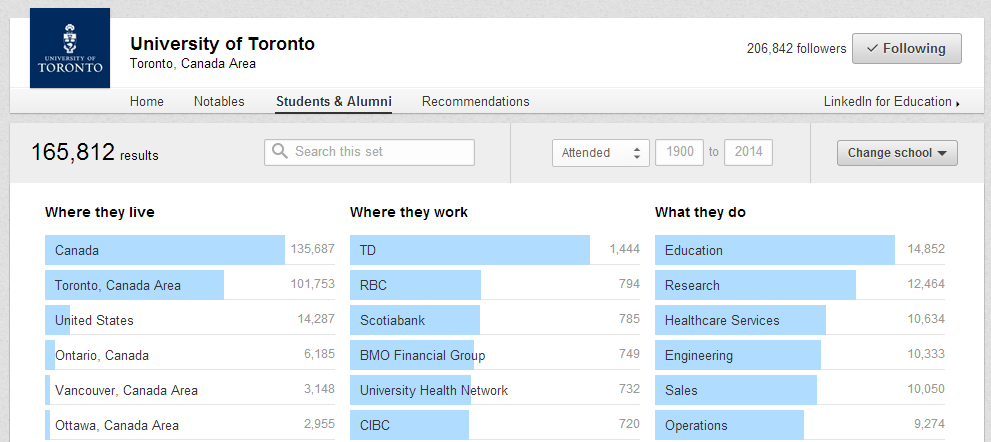Go to the Home tab

[147, 102]
